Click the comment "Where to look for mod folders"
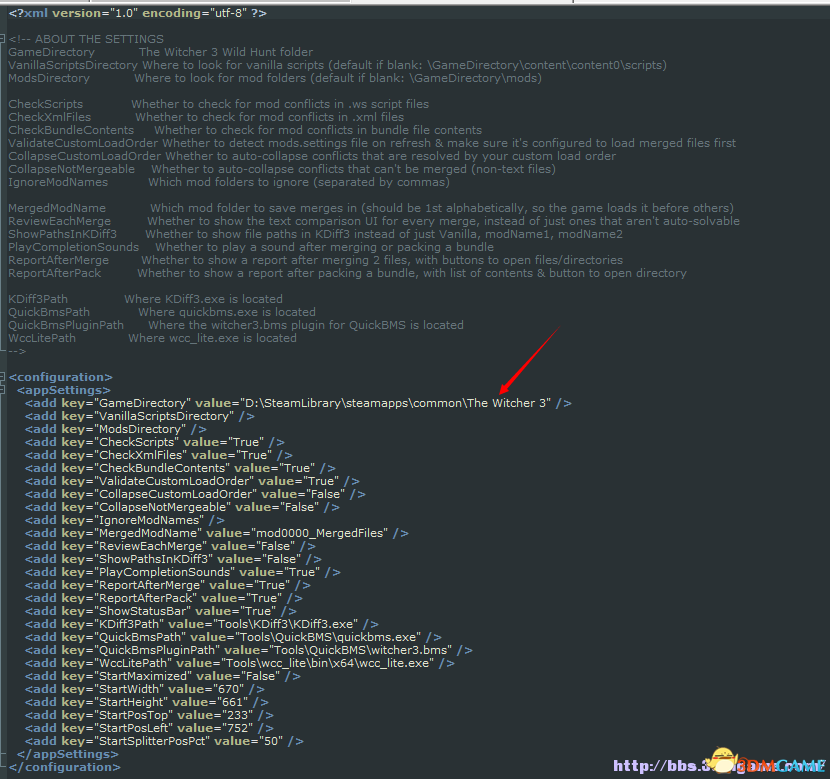 220,78
